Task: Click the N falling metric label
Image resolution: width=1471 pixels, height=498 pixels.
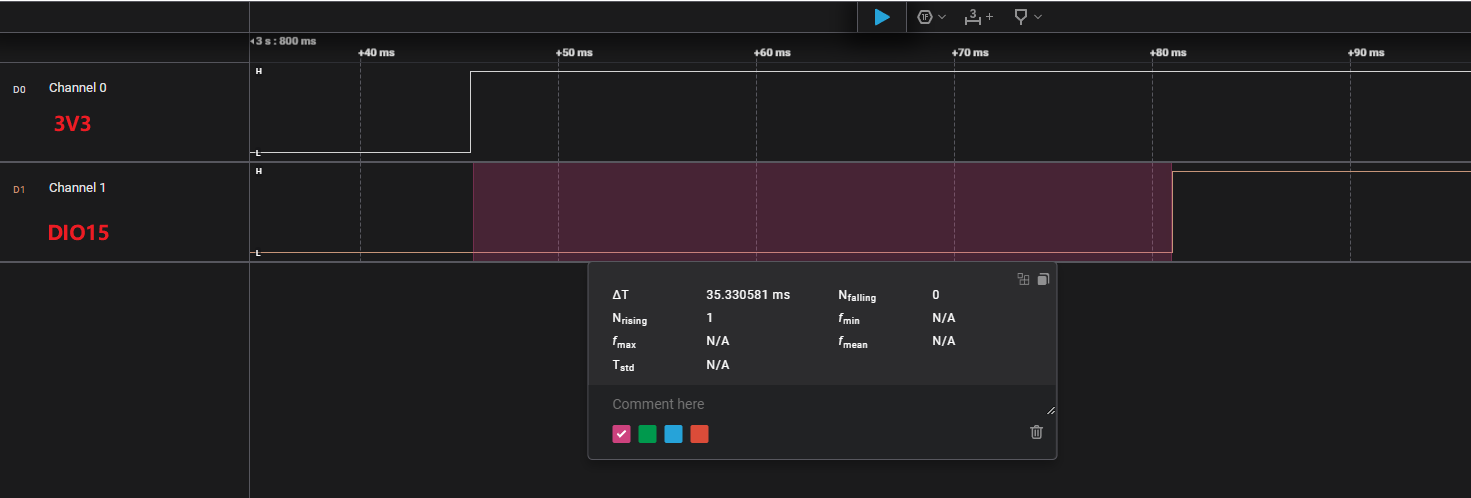Action: pyautogui.click(x=857, y=296)
